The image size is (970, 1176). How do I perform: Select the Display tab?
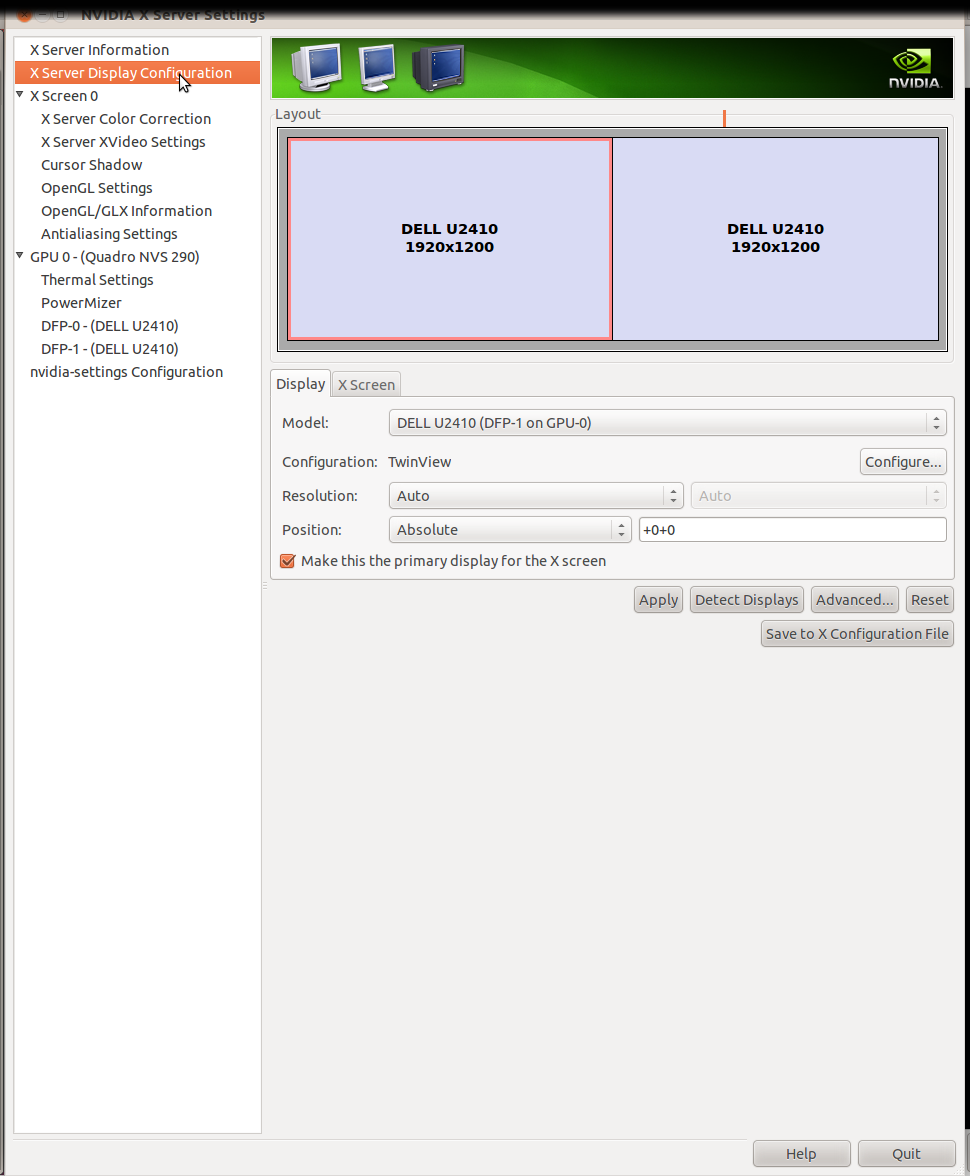(x=300, y=384)
